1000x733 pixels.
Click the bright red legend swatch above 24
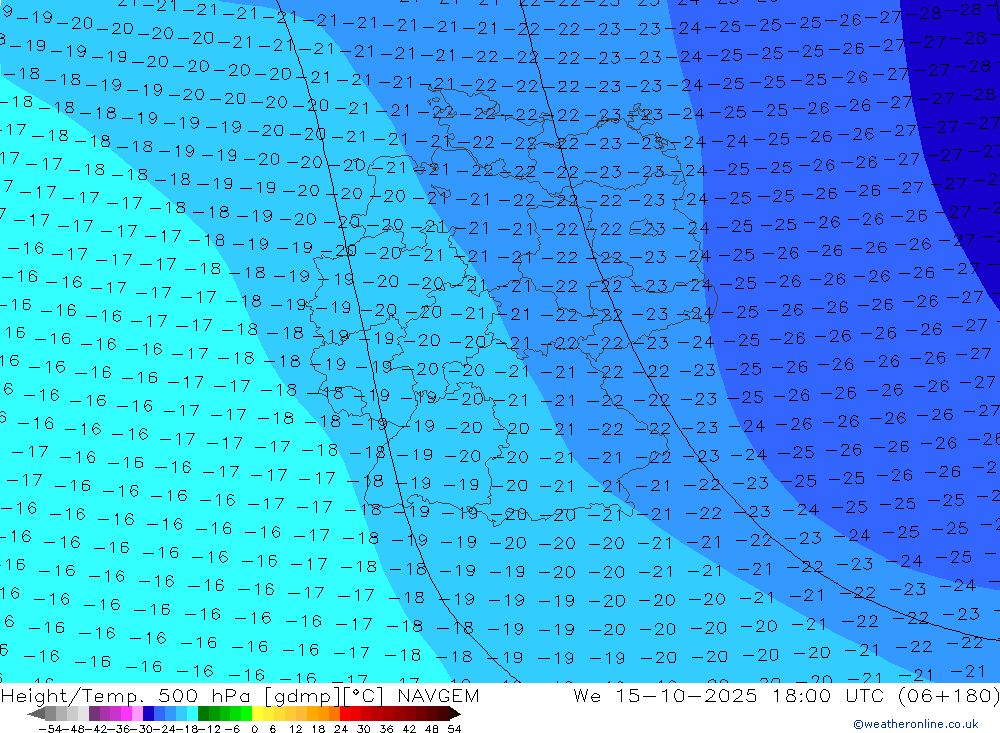click(x=345, y=714)
